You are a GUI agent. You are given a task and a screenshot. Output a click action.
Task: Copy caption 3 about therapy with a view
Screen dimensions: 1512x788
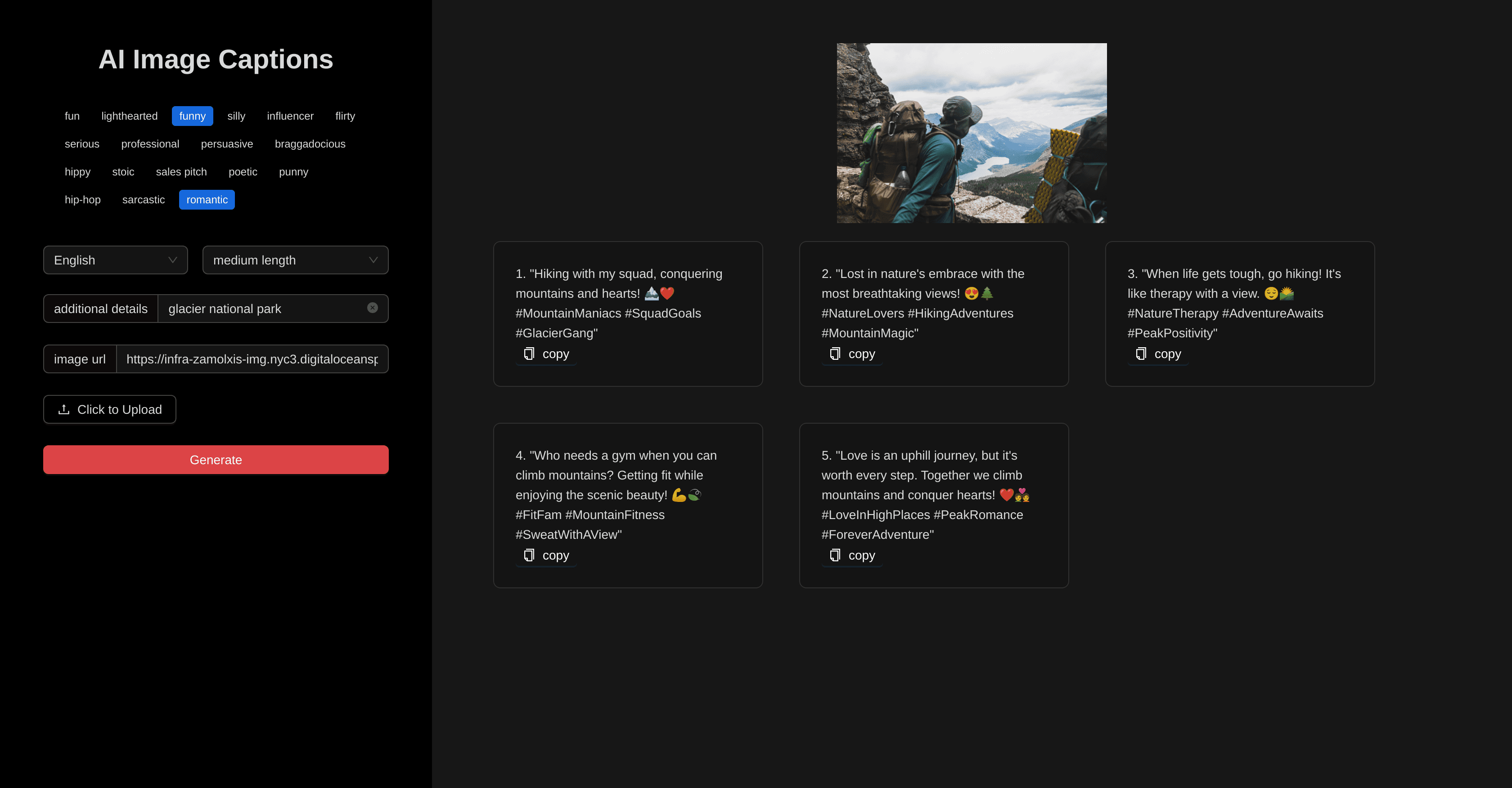pos(1157,354)
